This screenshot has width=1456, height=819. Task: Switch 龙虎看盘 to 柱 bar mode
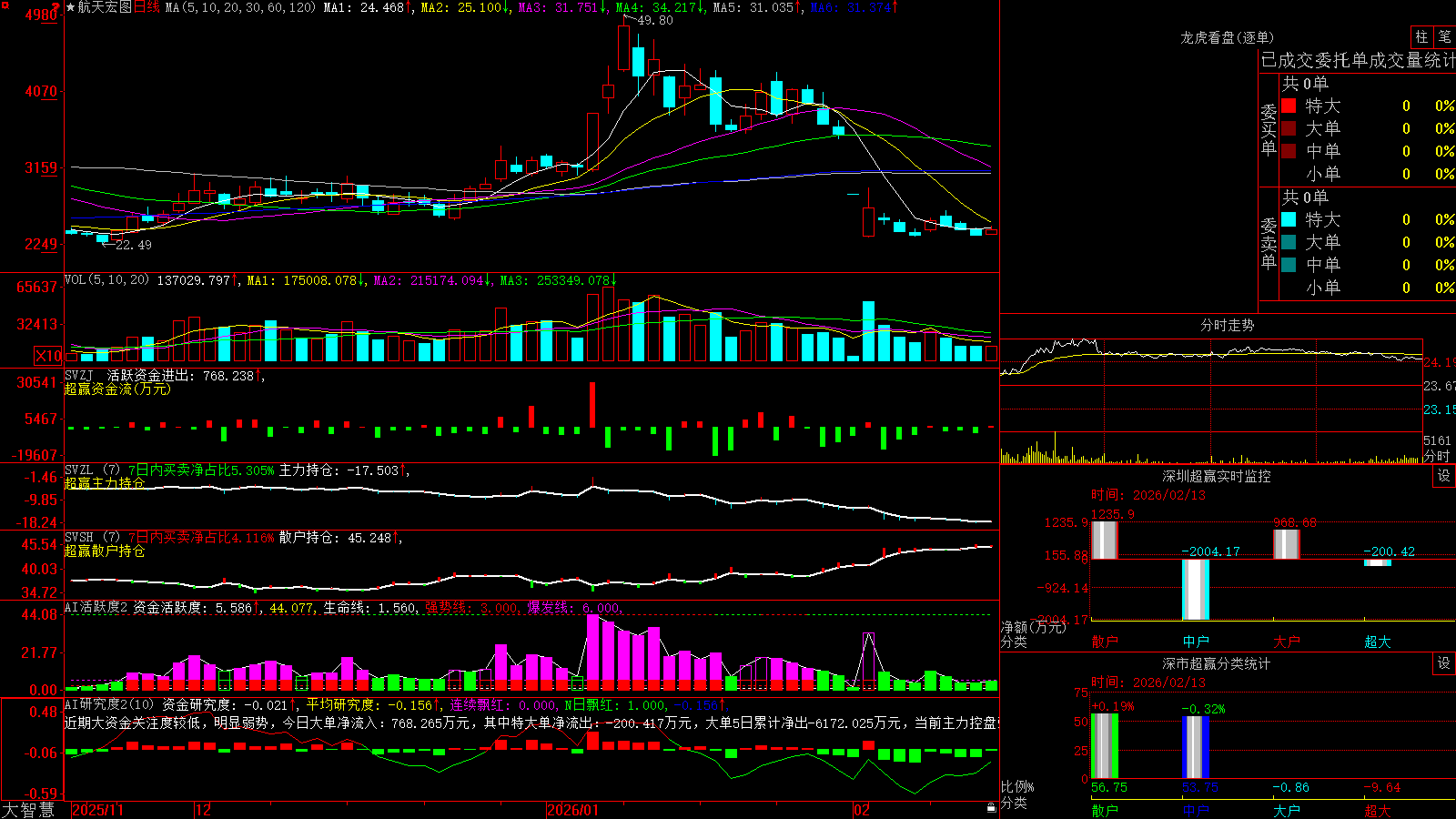(1421, 37)
